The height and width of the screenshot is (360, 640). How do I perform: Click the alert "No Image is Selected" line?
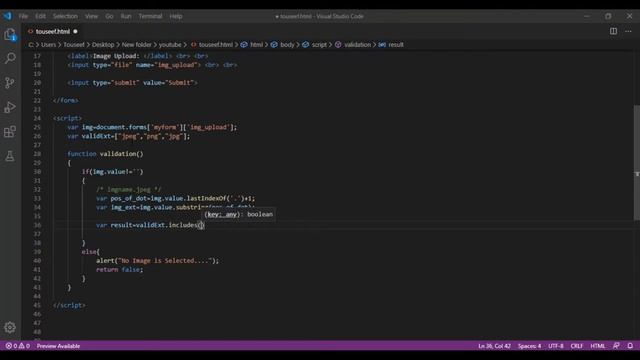(x=157, y=260)
